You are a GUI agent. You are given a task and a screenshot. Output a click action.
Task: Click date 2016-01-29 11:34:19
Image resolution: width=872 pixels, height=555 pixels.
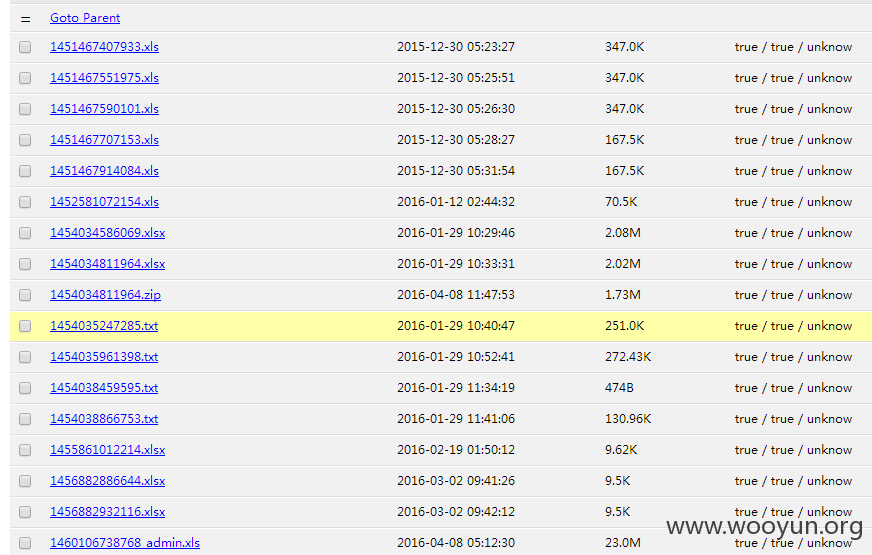click(x=456, y=388)
